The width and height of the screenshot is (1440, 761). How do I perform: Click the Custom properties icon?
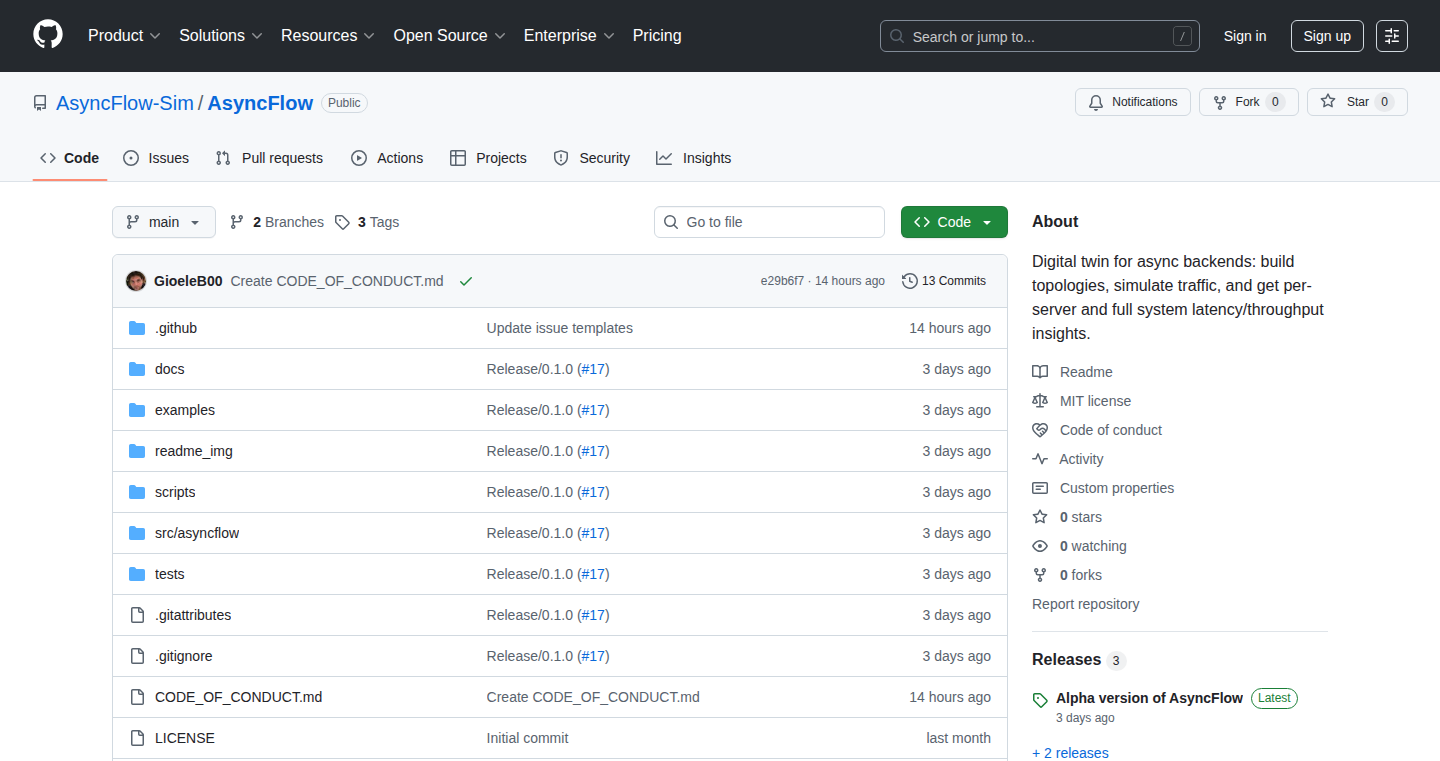[x=1040, y=488]
